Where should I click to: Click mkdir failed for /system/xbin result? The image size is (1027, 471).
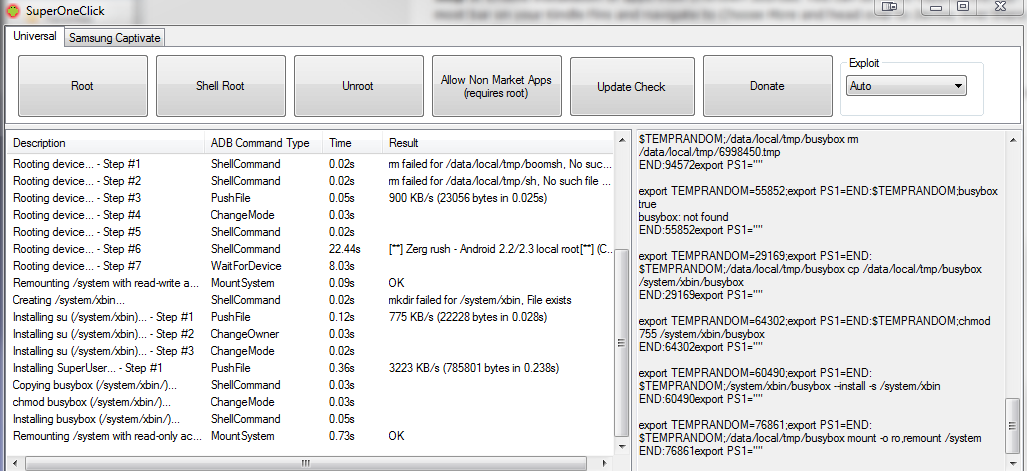(x=479, y=300)
